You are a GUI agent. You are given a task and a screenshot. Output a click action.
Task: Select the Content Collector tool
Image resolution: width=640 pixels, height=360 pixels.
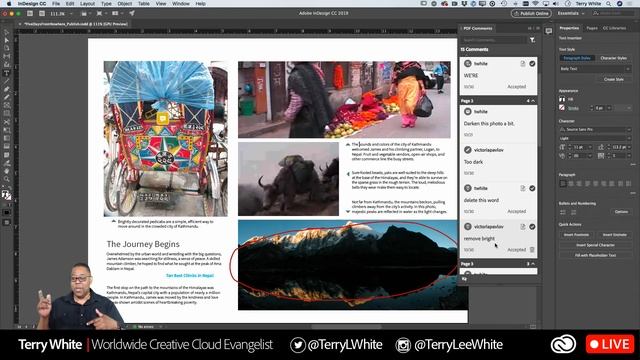pos(7,64)
